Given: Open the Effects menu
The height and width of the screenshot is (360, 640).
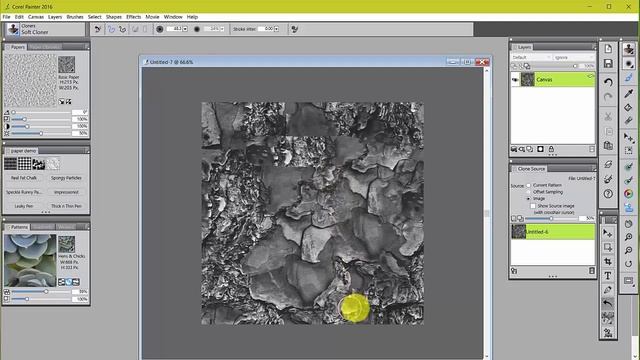Looking at the screenshot, I should [x=133, y=17].
